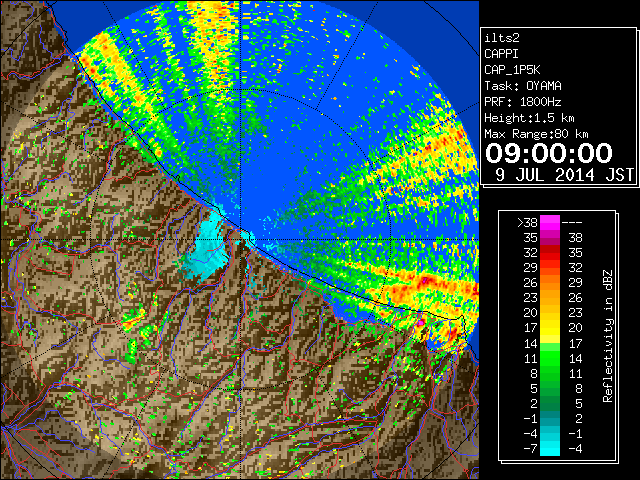Image resolution: width=640 pixels, height=480 pixels.
Task: Click the 'PRF: 1800Hz' line
Action: point(523,102)
